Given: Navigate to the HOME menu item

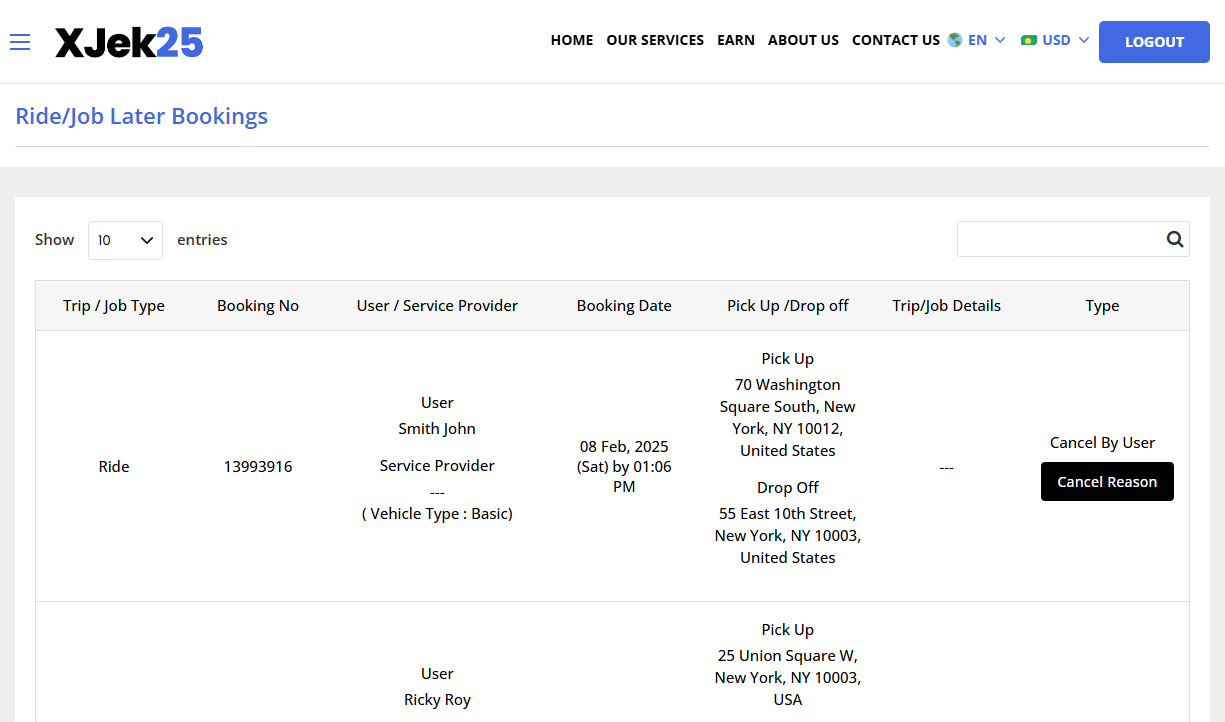Looking at the screenshot, I should point(571,40).
